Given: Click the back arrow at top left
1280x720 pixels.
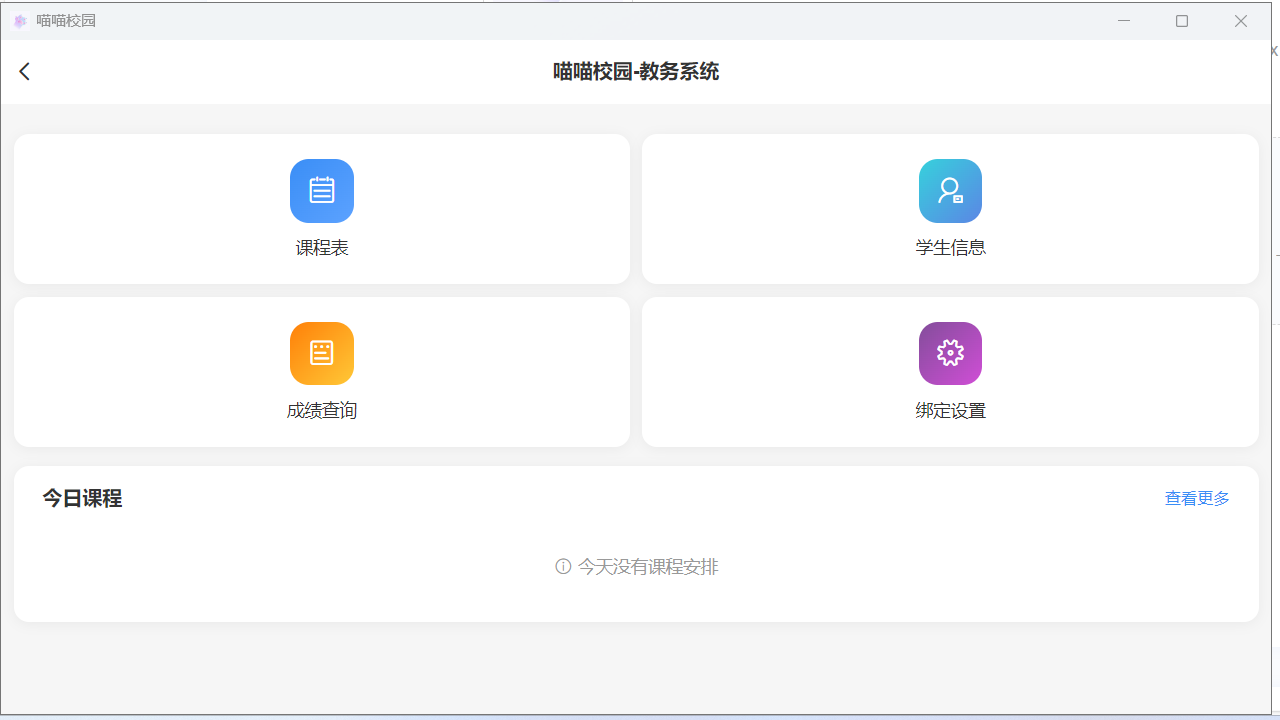Looking at the screenshot, I should (24, 71).
